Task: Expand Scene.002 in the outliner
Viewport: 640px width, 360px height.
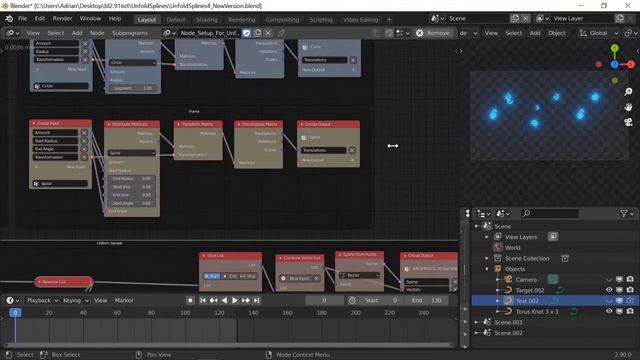Action: coord(476,333)
